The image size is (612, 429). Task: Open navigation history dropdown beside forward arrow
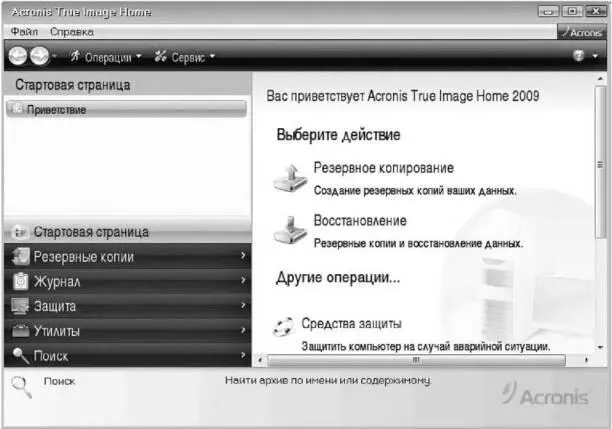coord(54,57)
